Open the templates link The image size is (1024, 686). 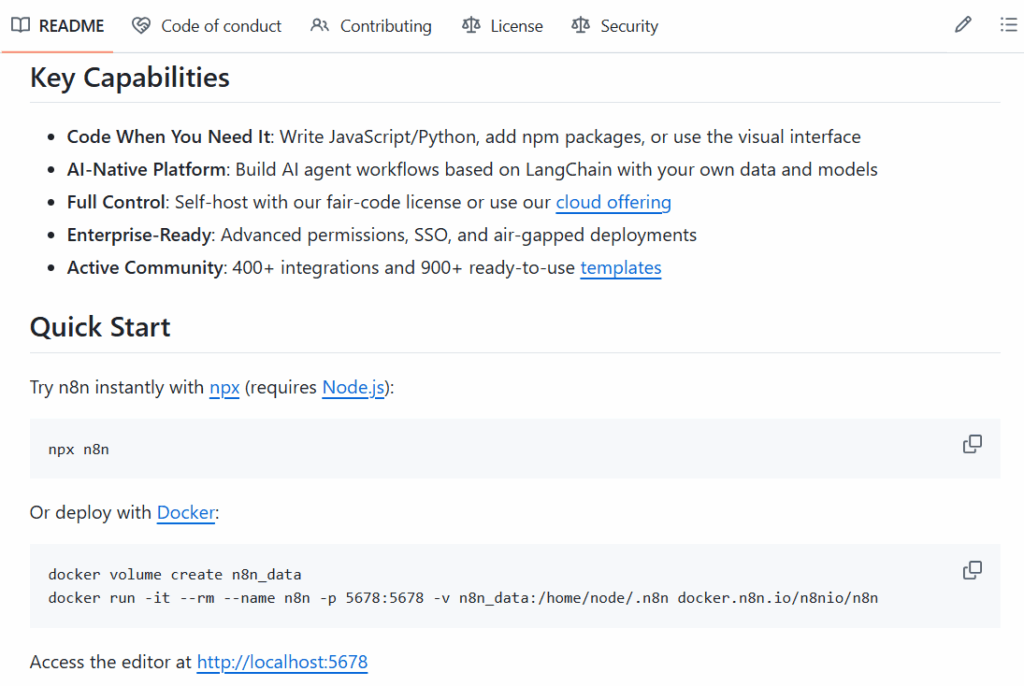[620, 268]
